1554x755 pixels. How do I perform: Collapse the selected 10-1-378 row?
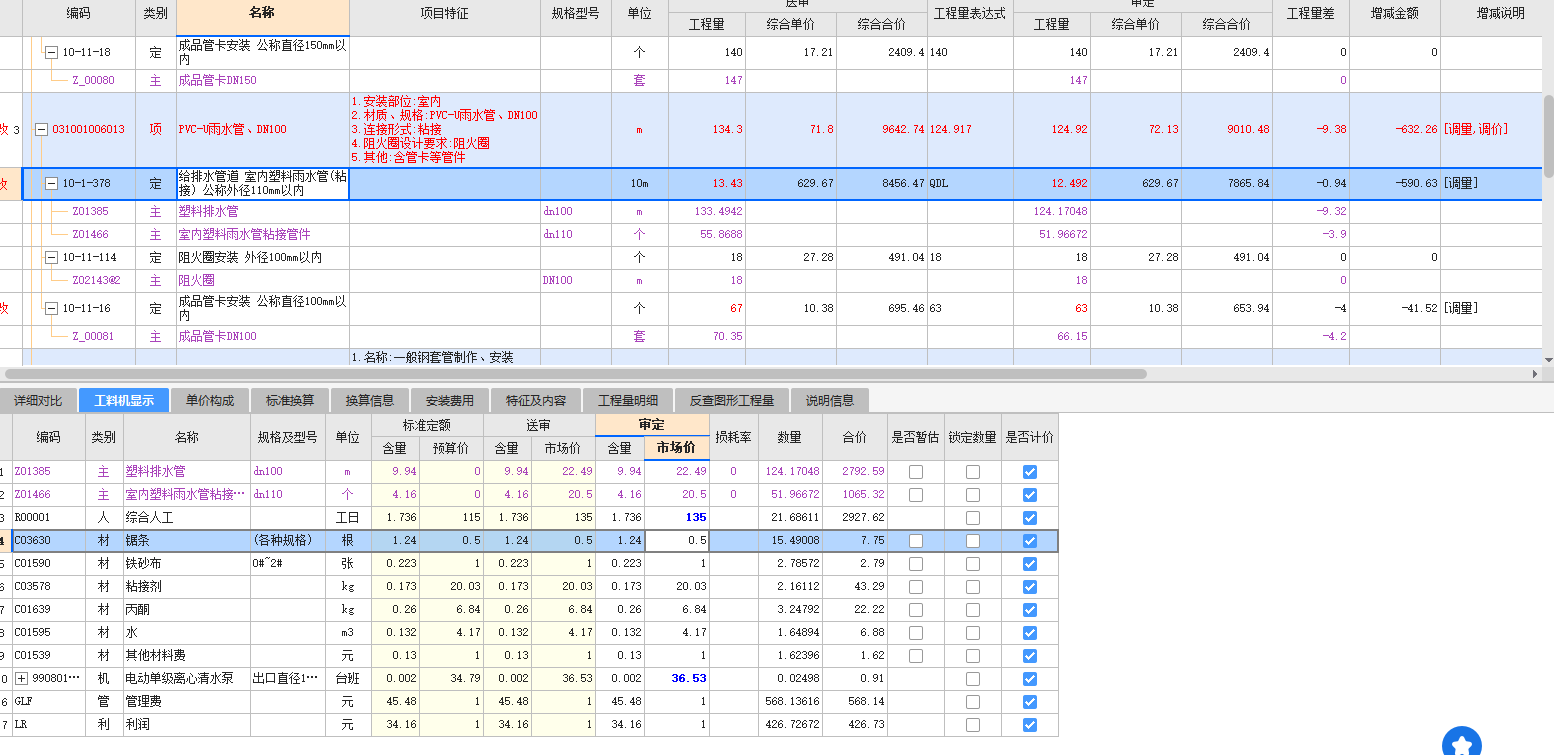click(51, 183)
